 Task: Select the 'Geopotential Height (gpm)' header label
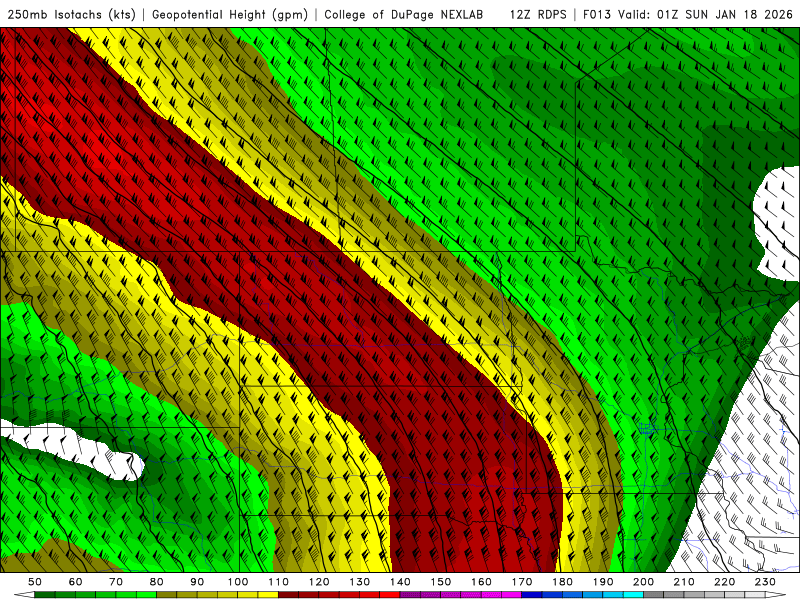(x=230, y=15)
